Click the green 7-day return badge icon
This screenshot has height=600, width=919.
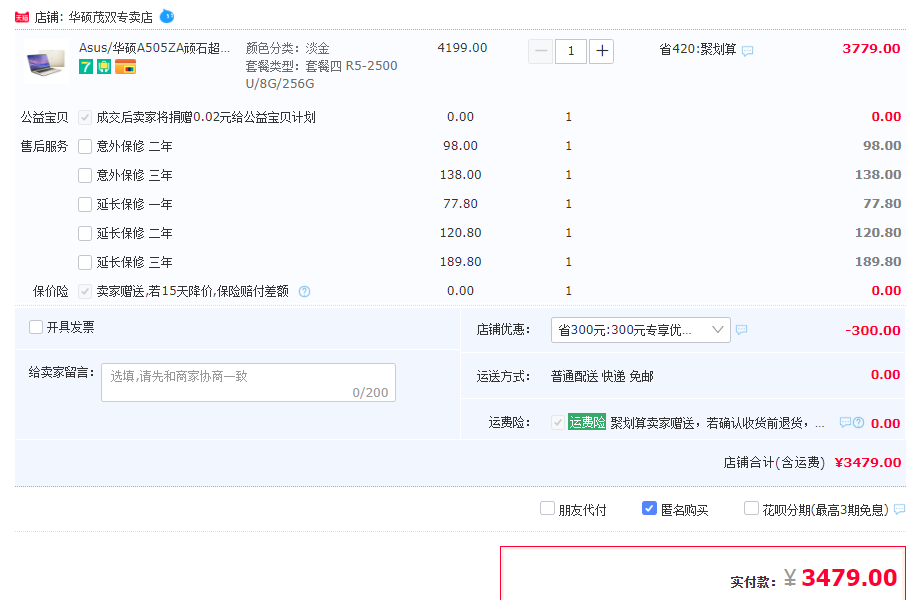86,67
